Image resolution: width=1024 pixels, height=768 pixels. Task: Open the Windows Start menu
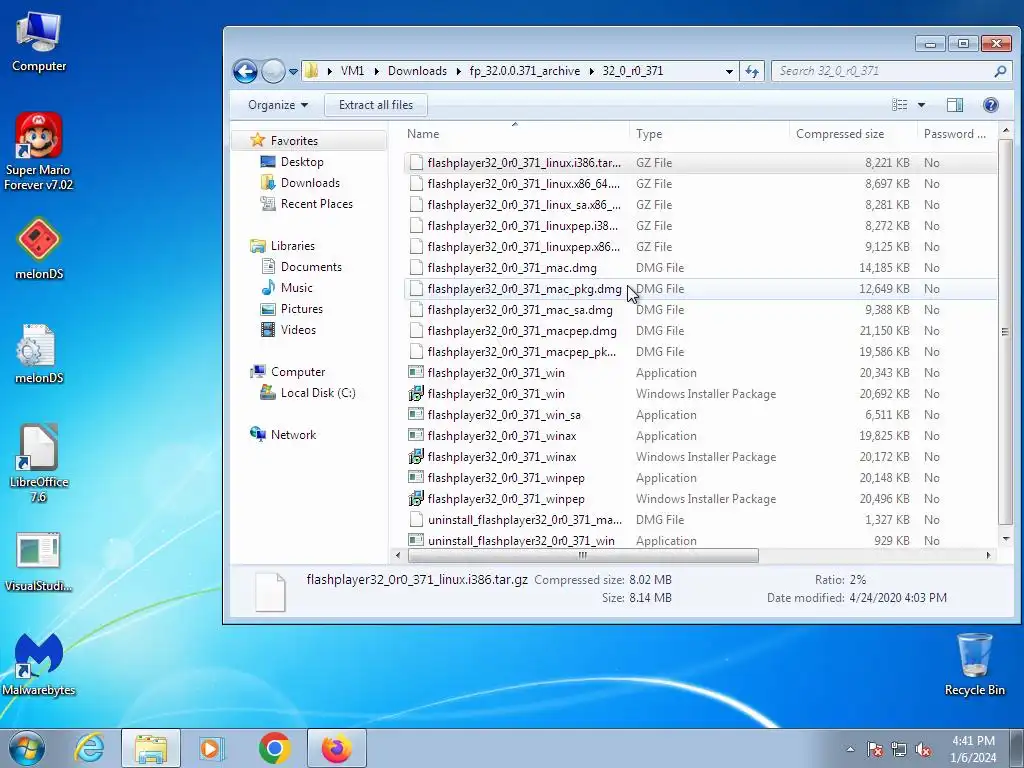pos(26,748)
